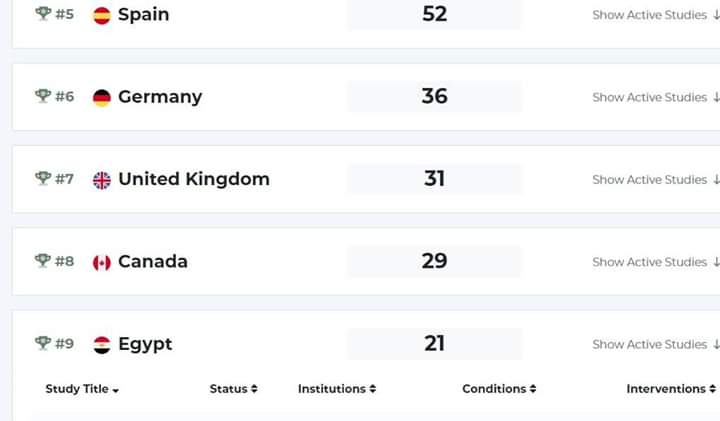The width and height of the screenshot is (720, 421).
Task: Sort table by Conditions column
Action: (x=499, y=389)
